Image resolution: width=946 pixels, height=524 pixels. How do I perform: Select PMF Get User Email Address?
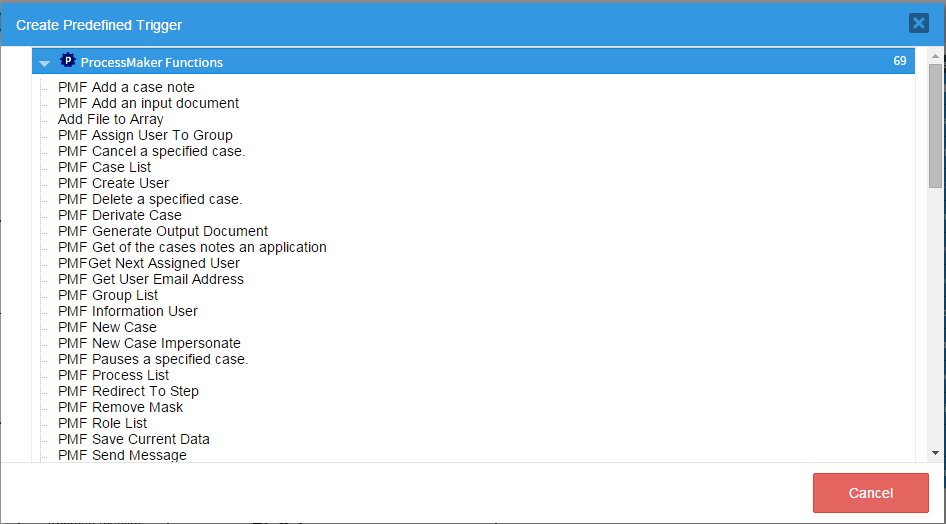coord(150,279)
